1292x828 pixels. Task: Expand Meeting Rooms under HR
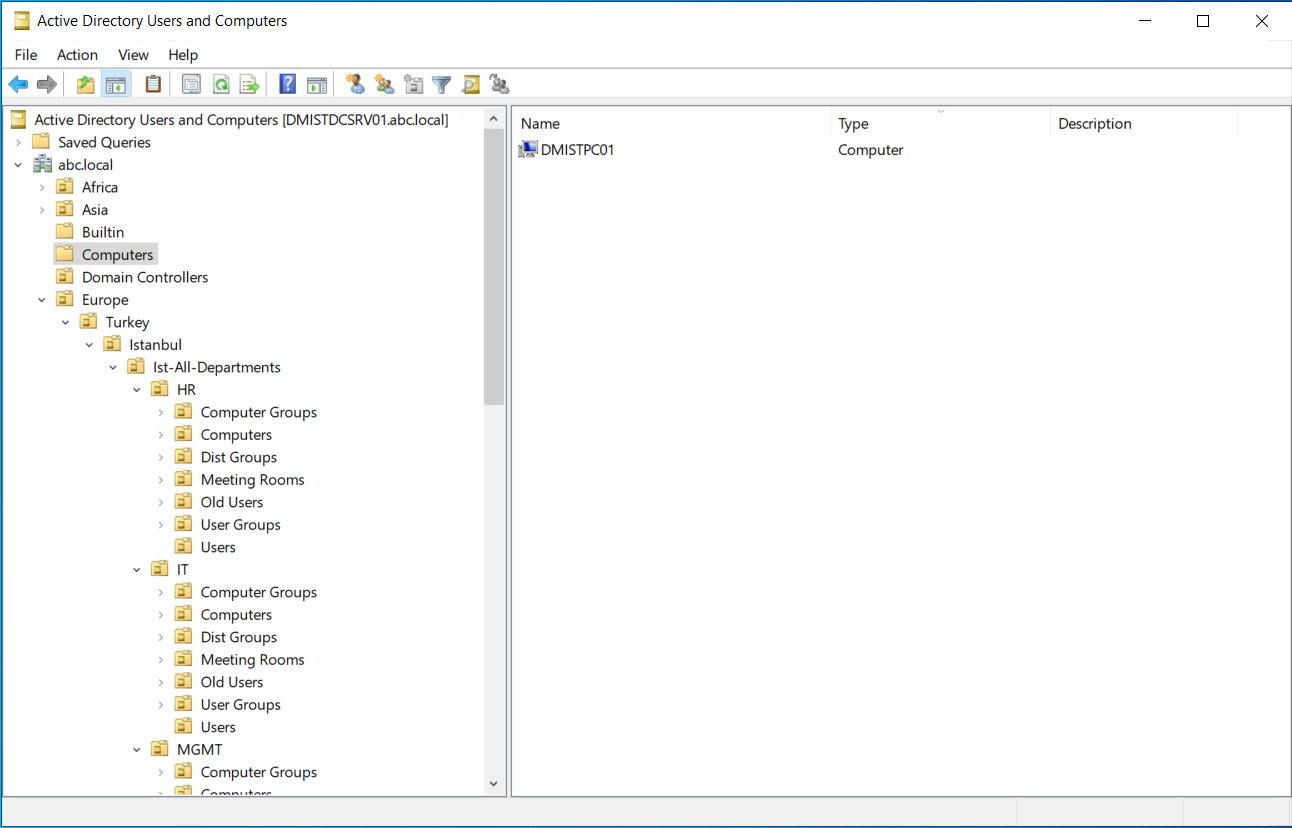click(161, 480)
